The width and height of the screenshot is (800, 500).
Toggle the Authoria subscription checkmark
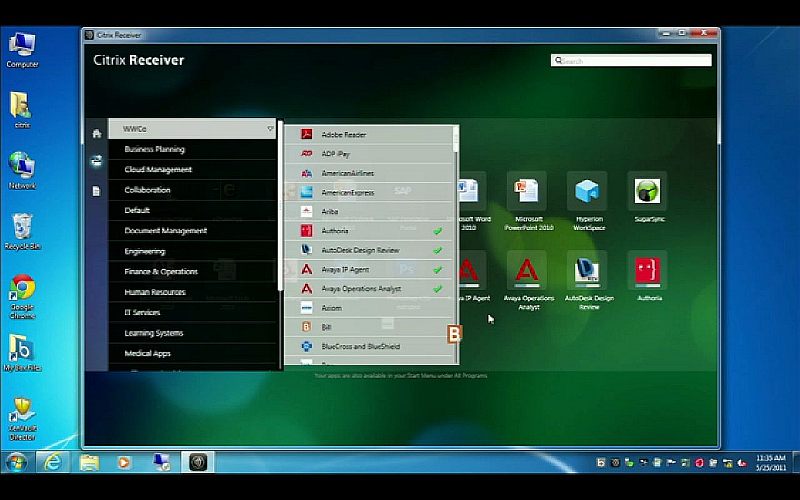pyautogui.click(x=437, y=231)
